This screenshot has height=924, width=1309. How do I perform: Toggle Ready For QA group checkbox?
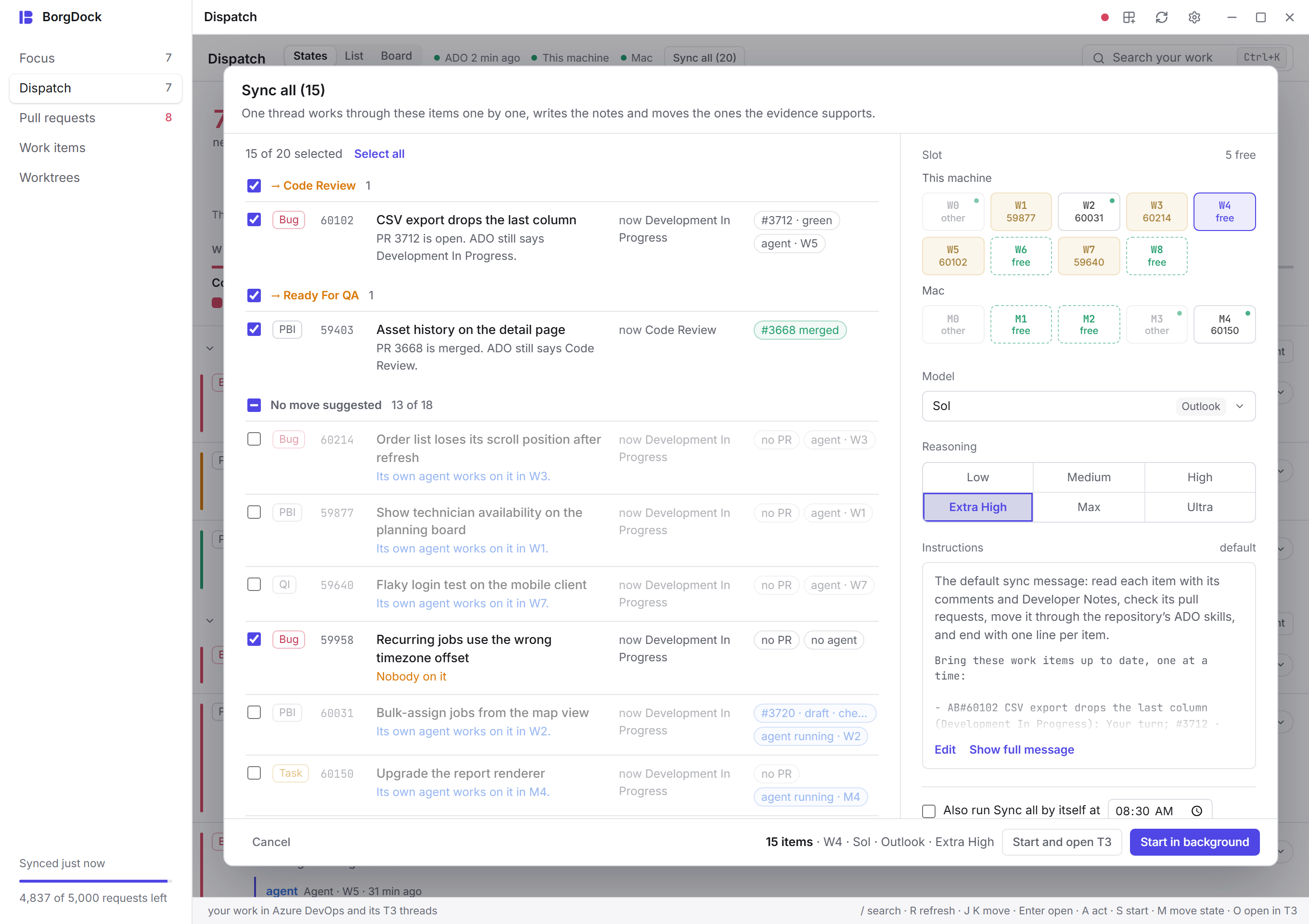pos(254,295)
